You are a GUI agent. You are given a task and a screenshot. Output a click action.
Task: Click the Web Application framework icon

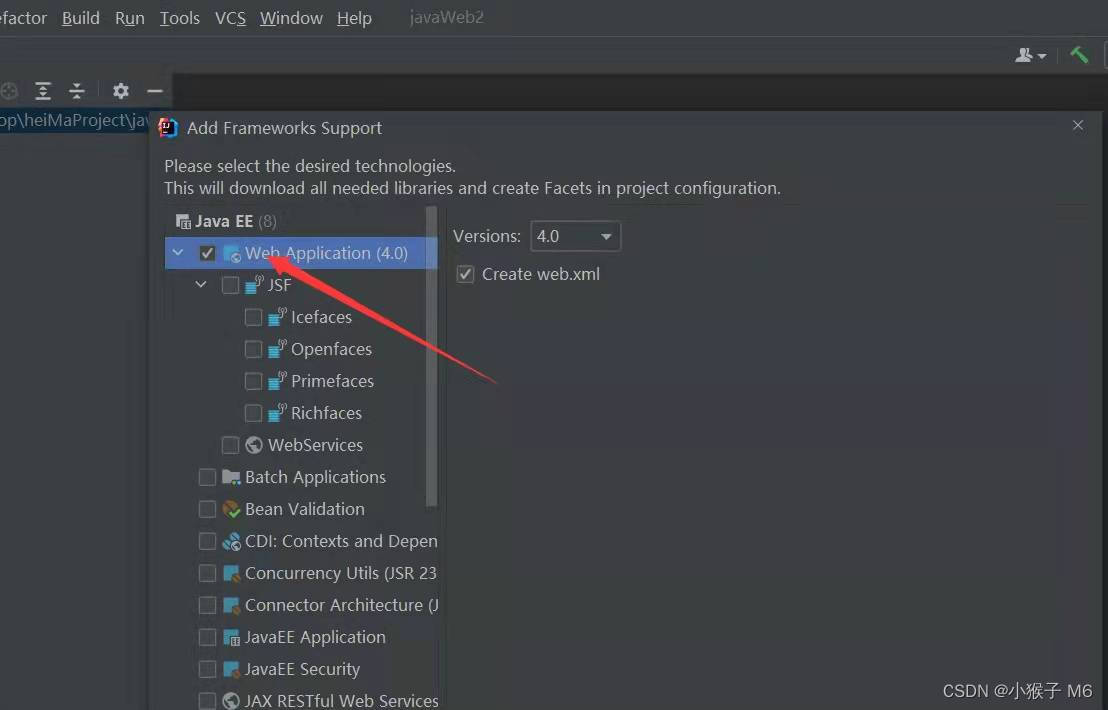[x=232, y=254]
